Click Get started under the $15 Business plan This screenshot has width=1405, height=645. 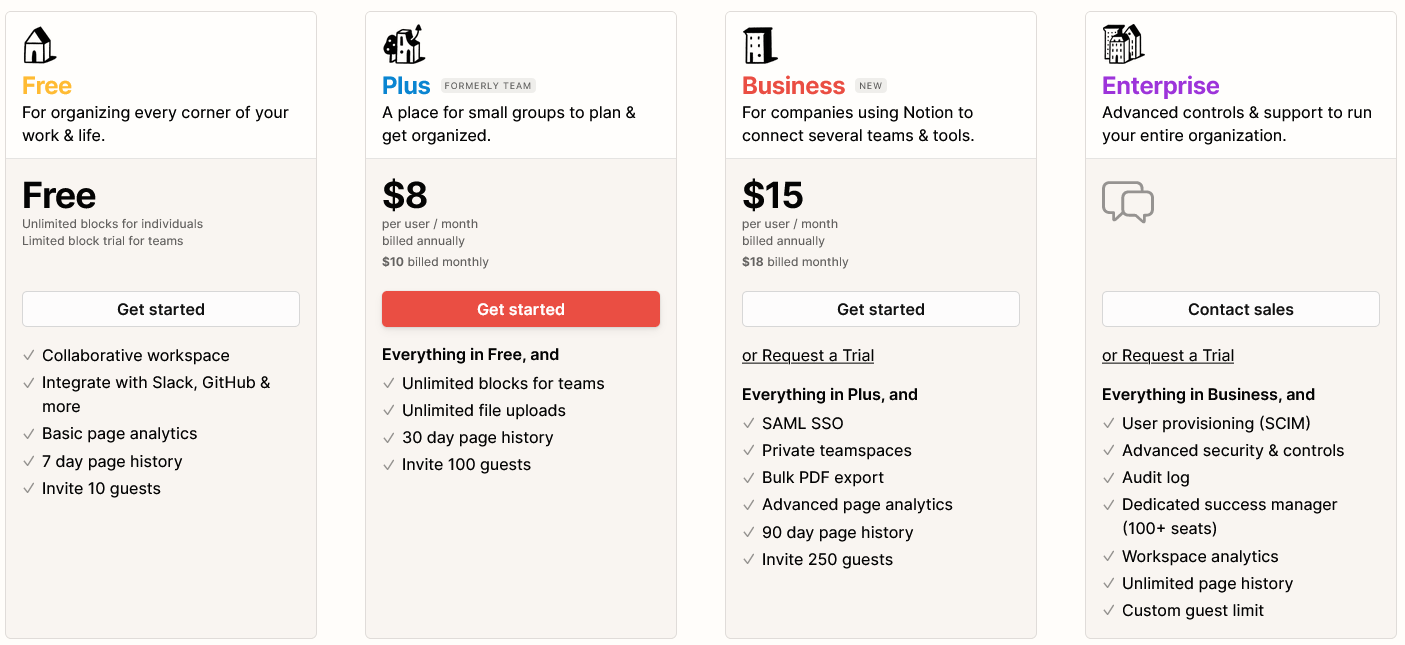[881, 309]
